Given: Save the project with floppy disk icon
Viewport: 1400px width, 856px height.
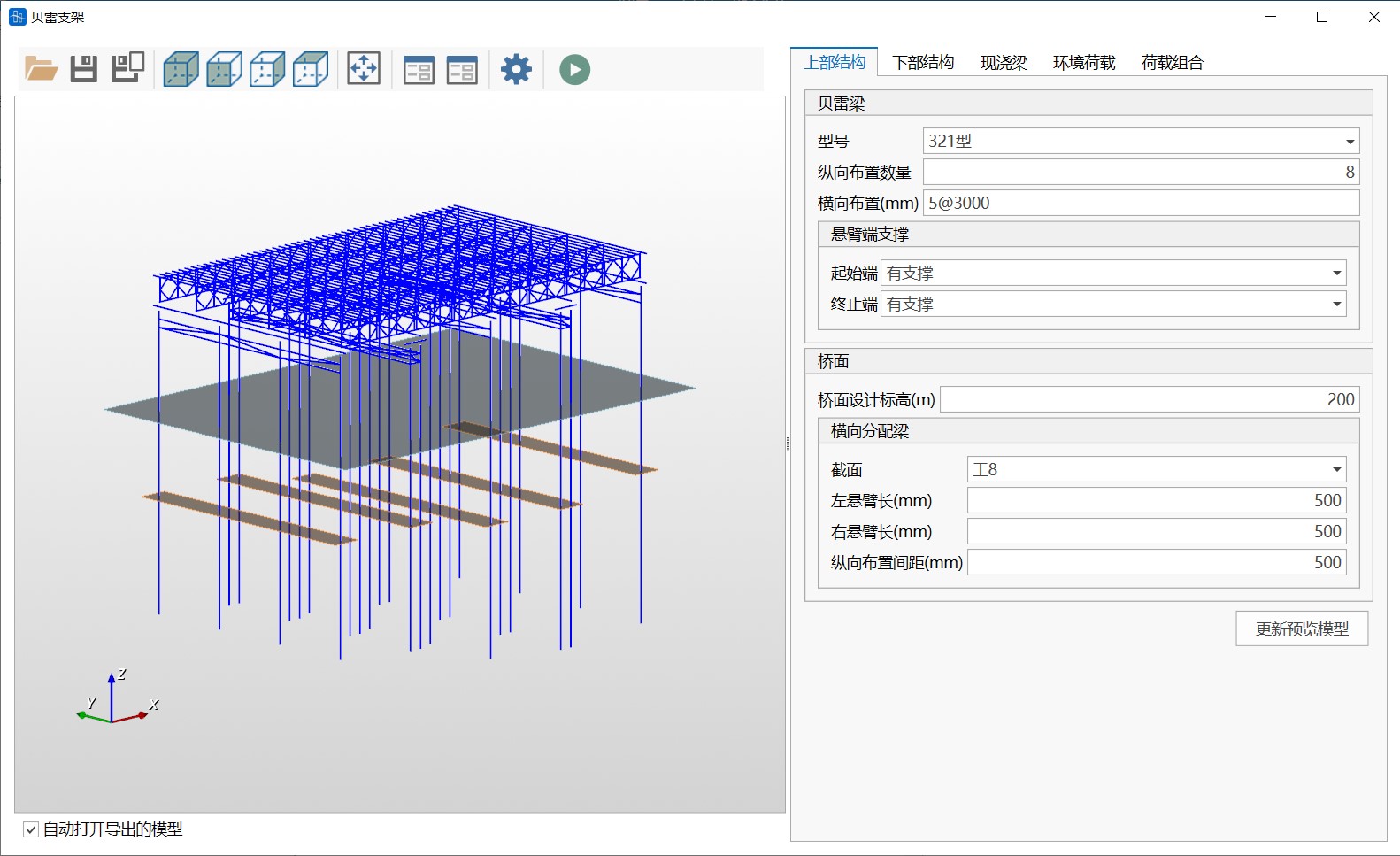Looking at the screenshot, I should click(84, 69).
